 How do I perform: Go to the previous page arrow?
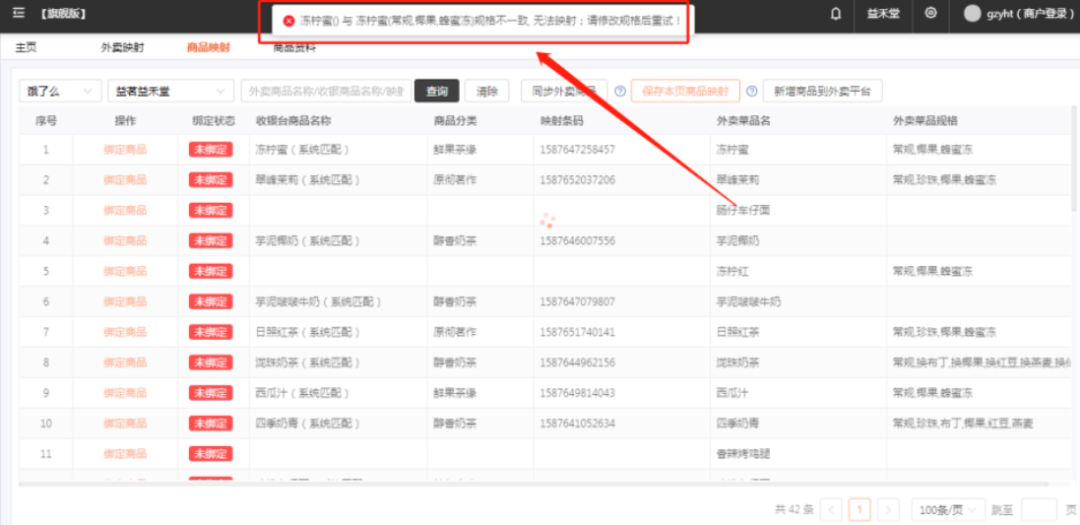pos(832,510)
